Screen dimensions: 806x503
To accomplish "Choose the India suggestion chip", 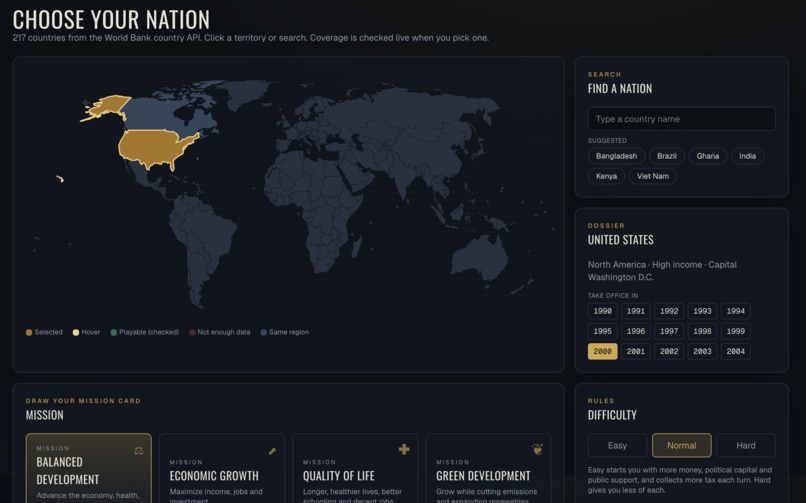I will [x=747, y=156].
